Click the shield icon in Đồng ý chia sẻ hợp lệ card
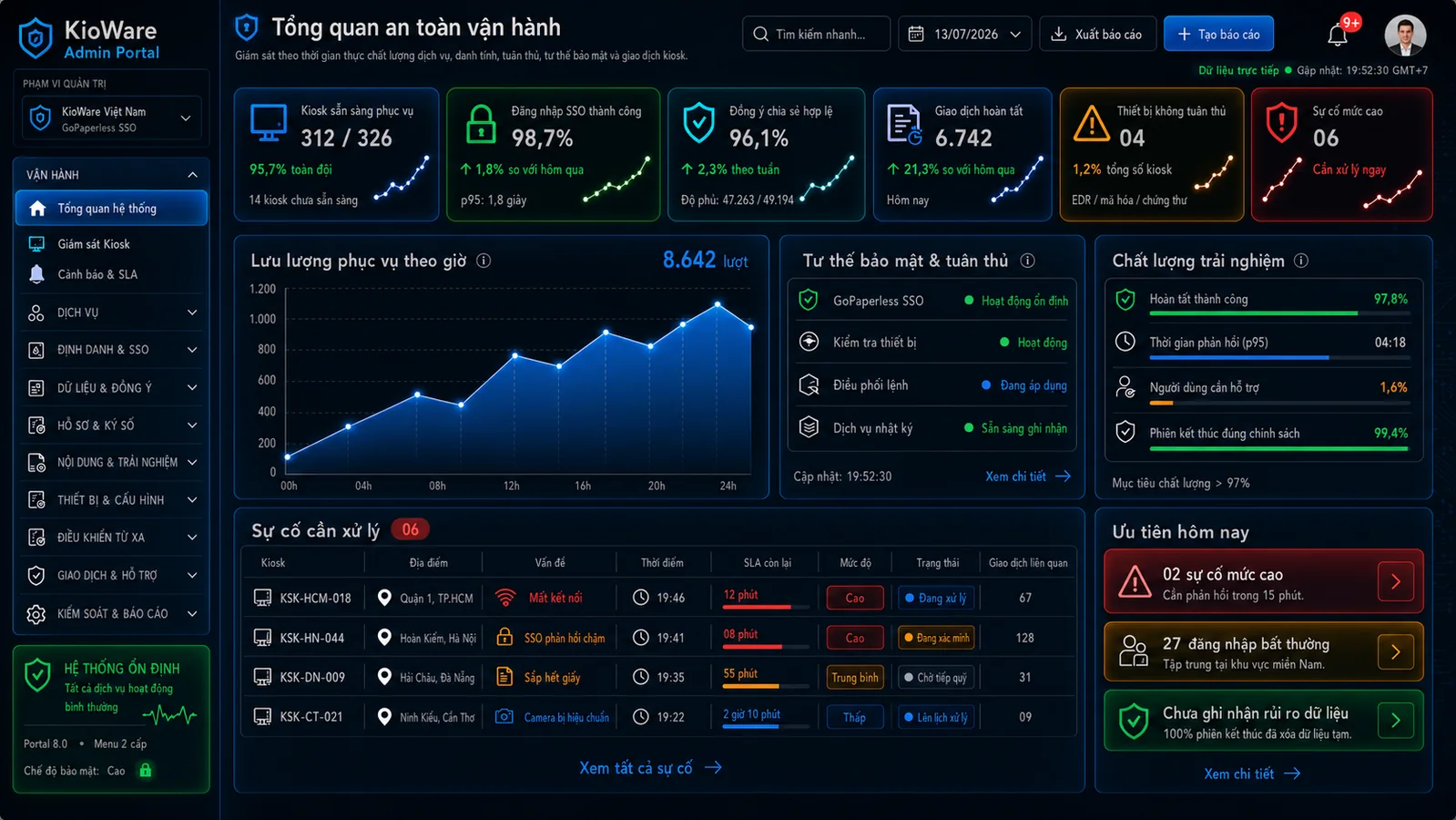 698,123
